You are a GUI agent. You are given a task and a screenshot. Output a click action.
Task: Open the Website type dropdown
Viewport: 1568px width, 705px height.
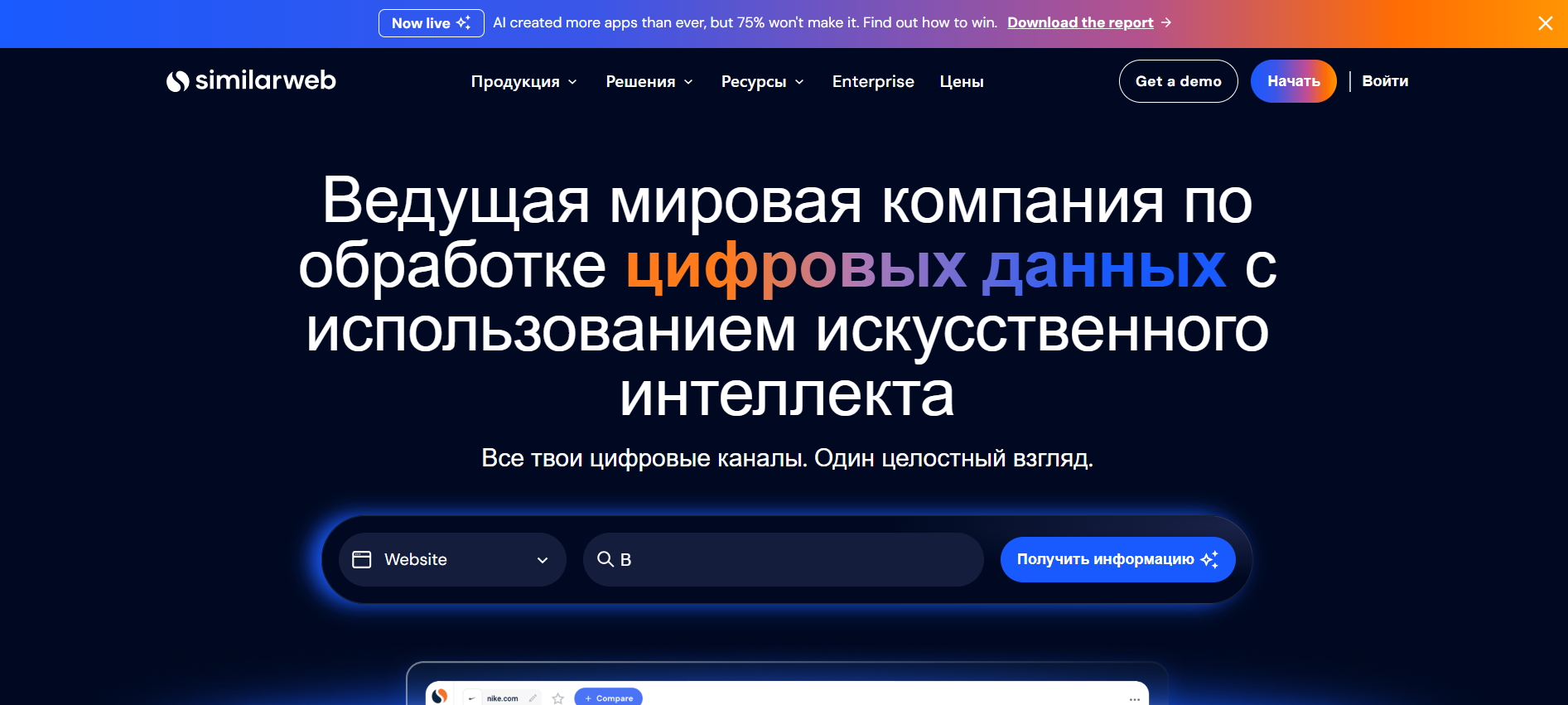click(452, 559)
